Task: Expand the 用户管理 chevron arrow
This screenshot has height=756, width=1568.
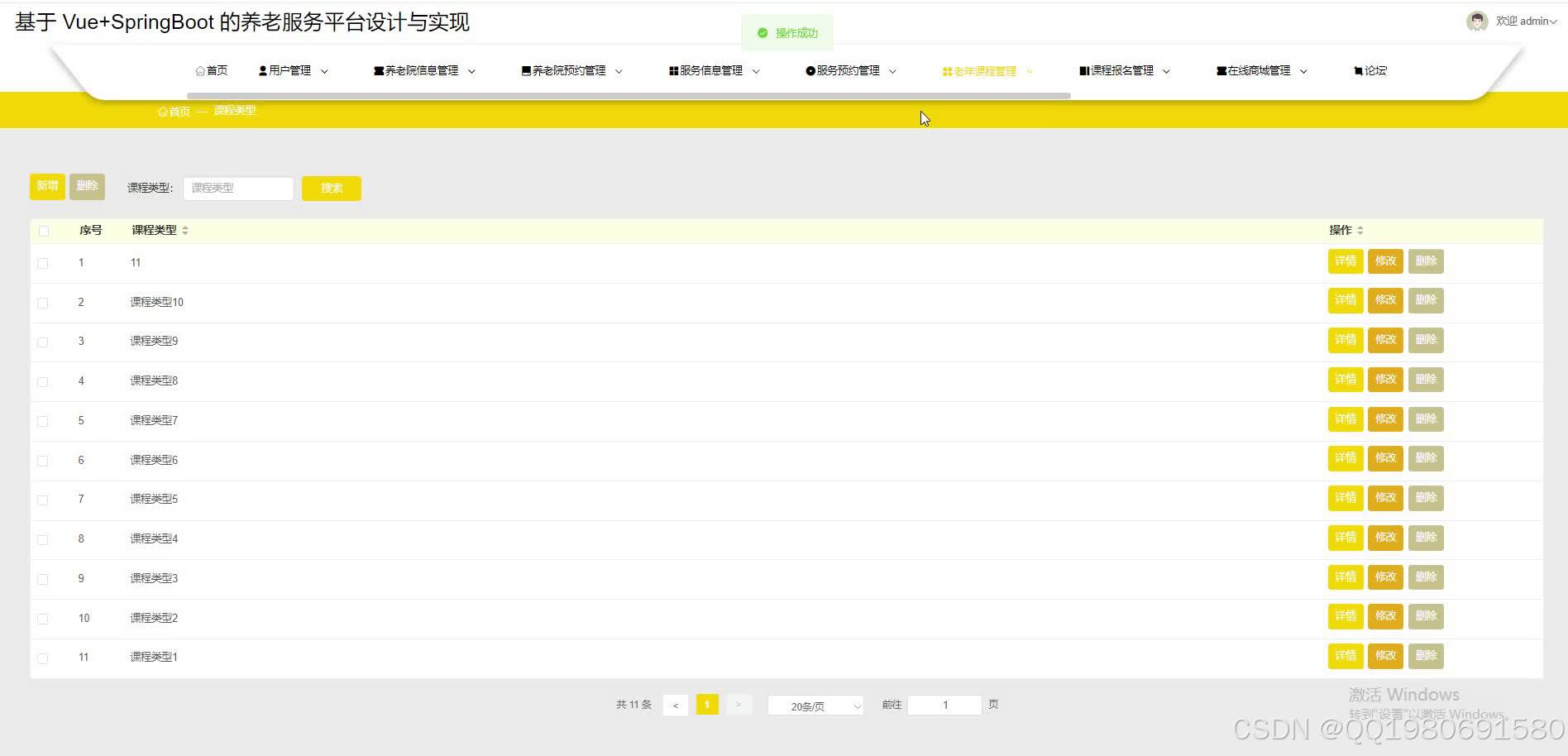Action: point(324,72)
